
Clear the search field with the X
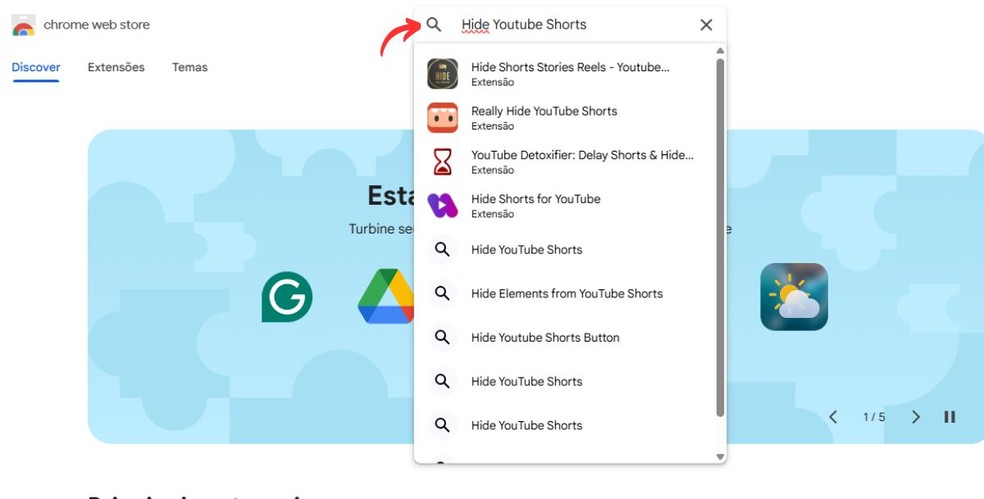[x=706, y=24]
